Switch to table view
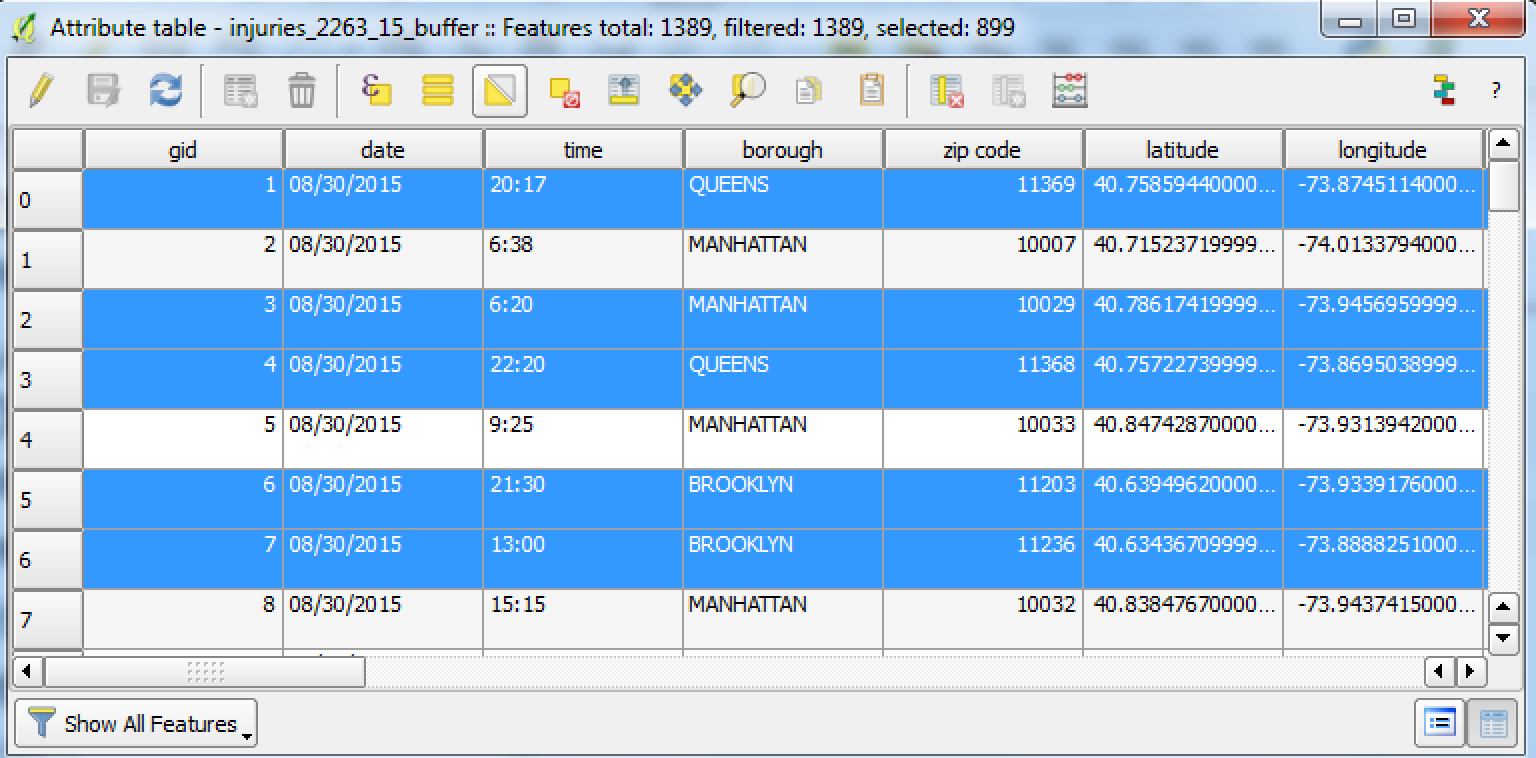Image resolution: width=1536 pixels, height=758 pixels. [x=1492, y=723]
